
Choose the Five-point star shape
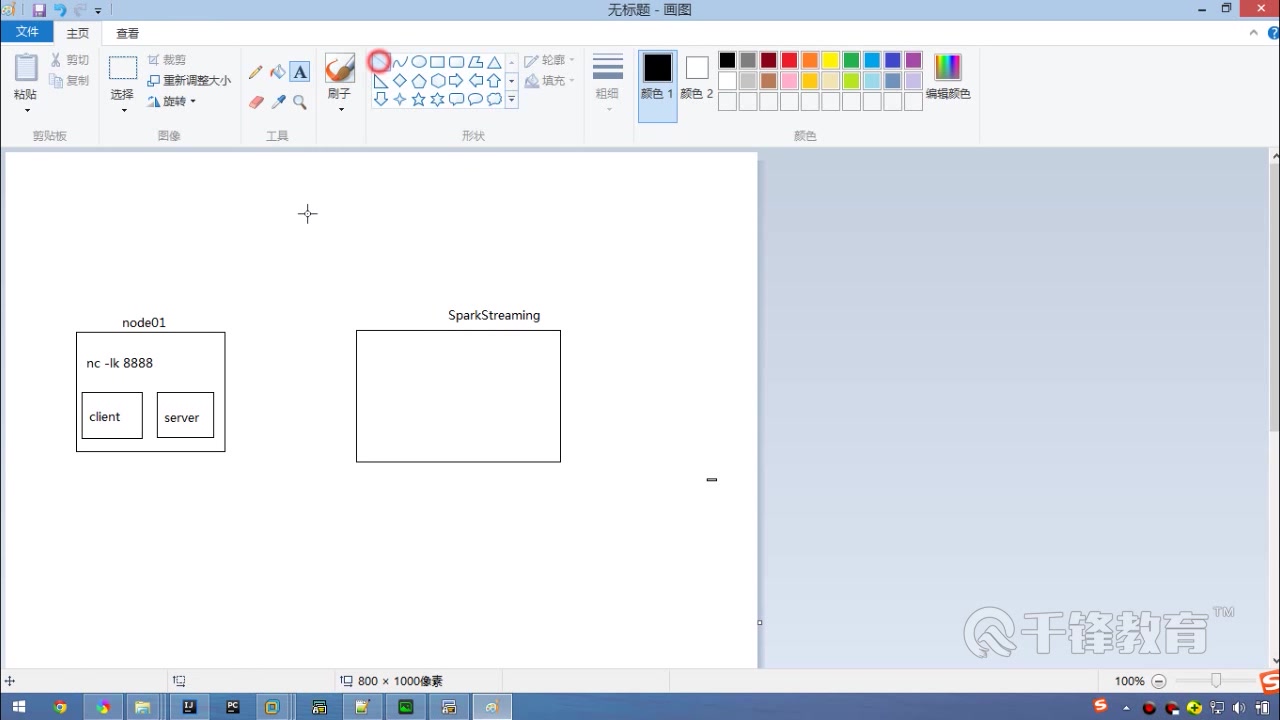[x=419, y=100]
